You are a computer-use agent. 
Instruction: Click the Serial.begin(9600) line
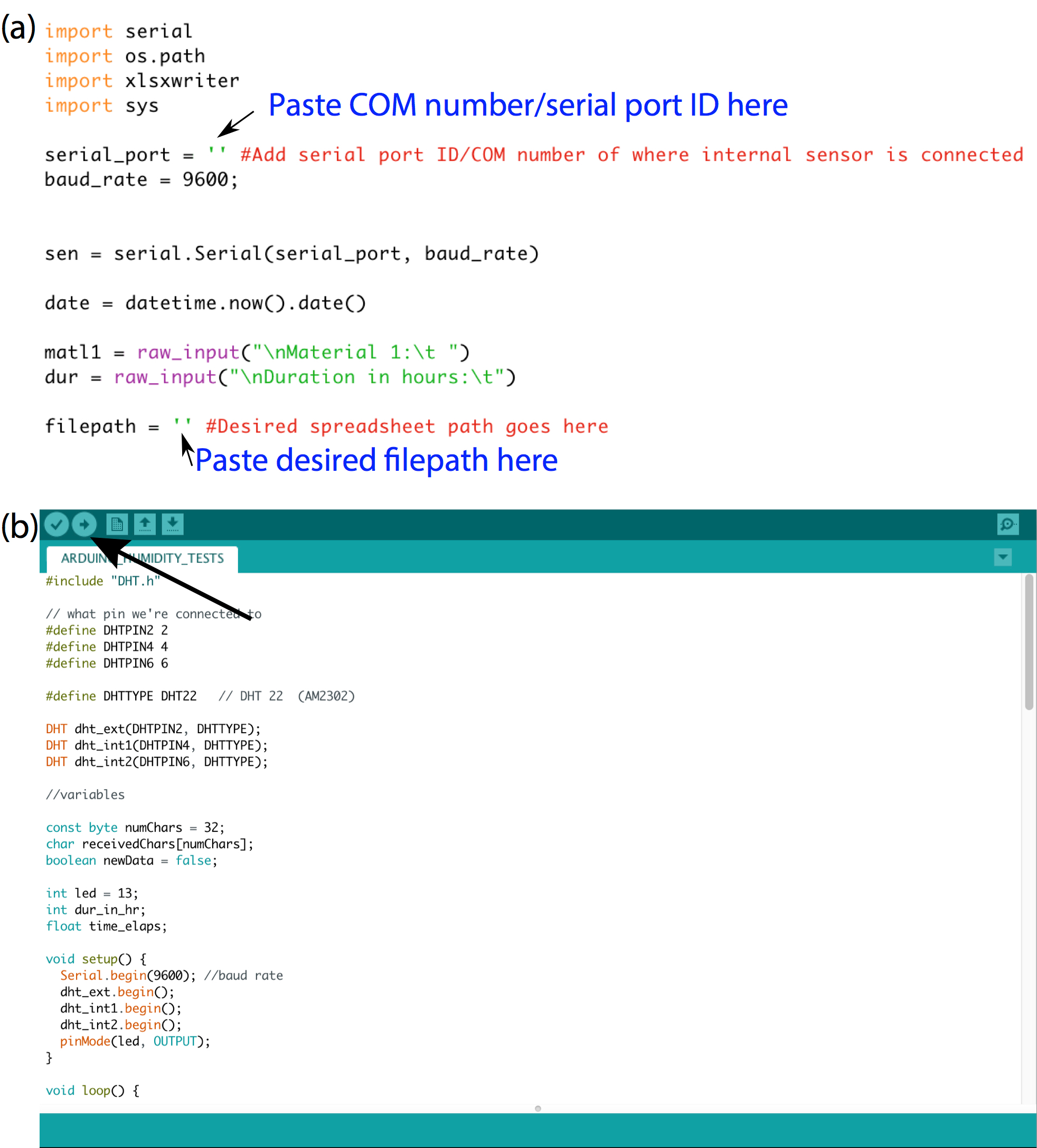128,975
